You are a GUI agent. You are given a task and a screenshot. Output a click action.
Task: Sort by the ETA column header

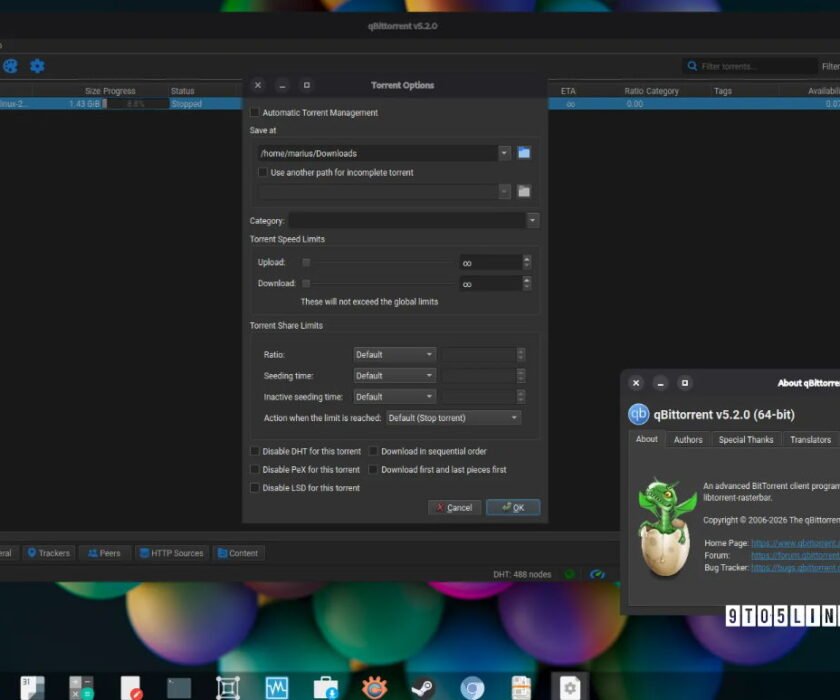pyautogui.click(x=568, y=91)
